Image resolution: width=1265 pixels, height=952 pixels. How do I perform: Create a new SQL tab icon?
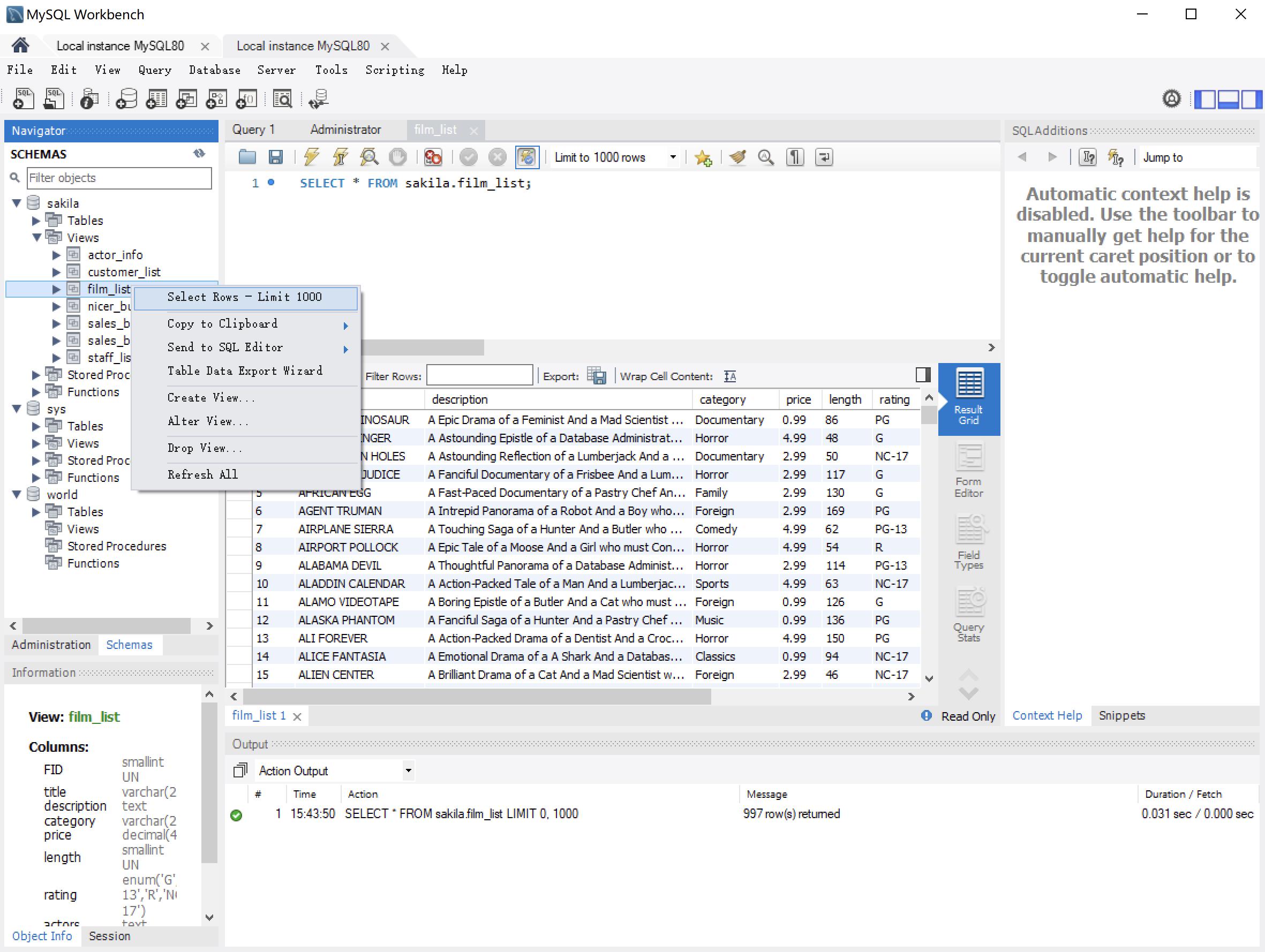(24, 99)
